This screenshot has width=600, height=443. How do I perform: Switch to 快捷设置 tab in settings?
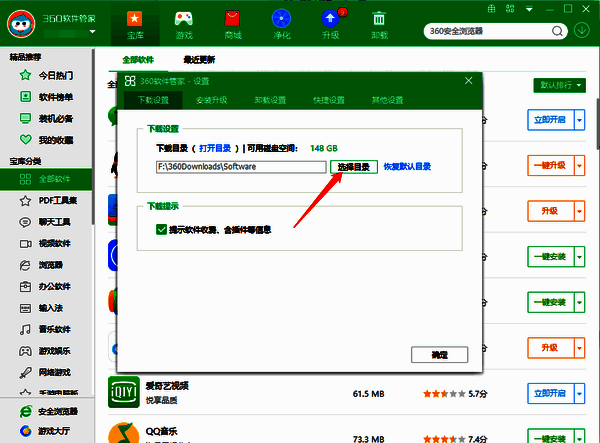tap(329, 100)
